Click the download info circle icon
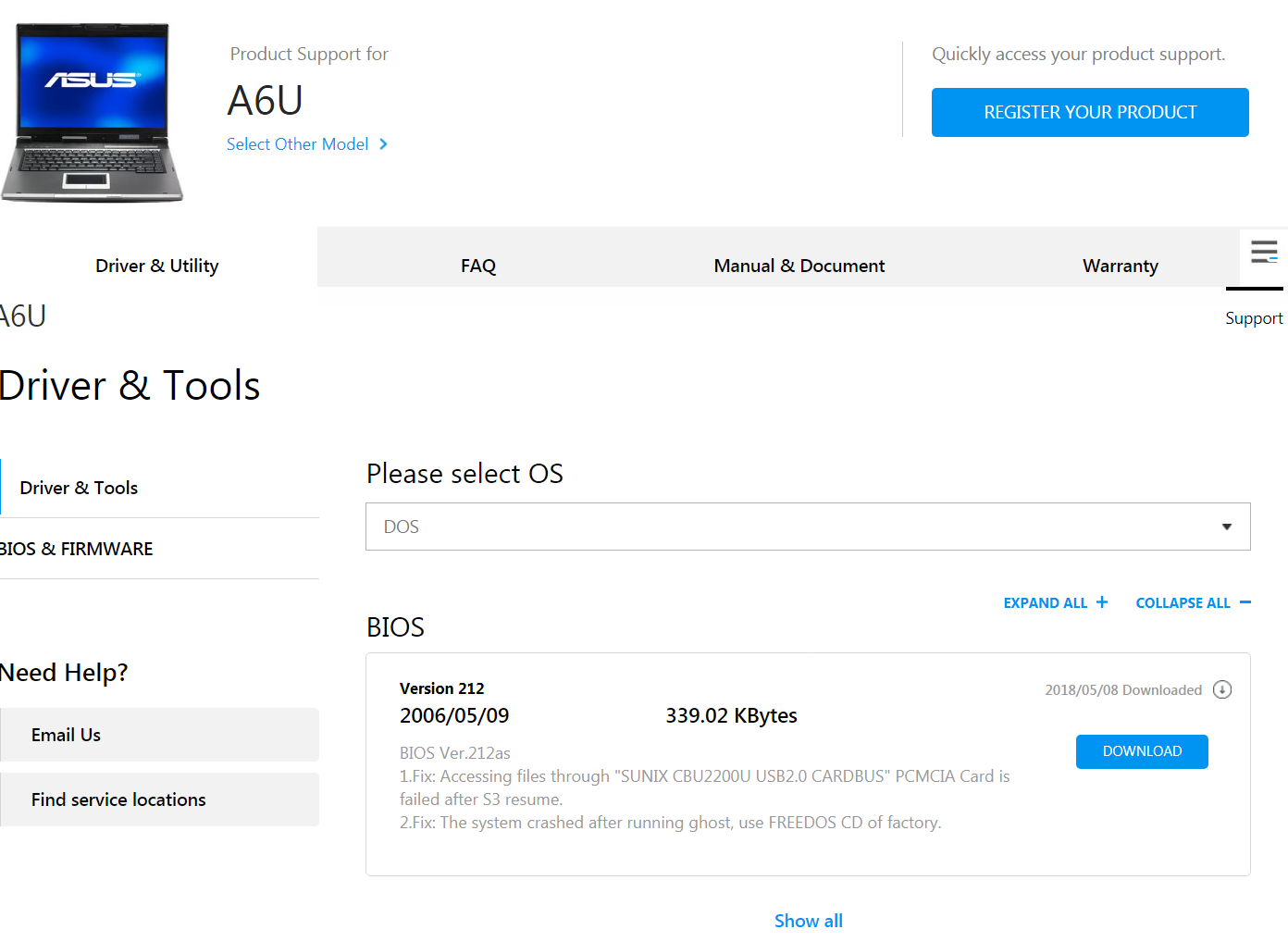The image size is (1288, 942). point(1222,689)
